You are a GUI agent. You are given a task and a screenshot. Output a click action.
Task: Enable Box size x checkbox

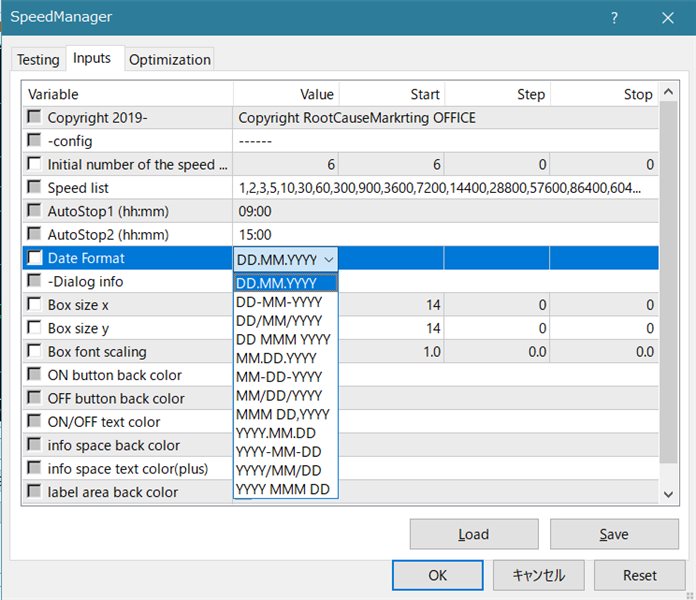point(34,304)
